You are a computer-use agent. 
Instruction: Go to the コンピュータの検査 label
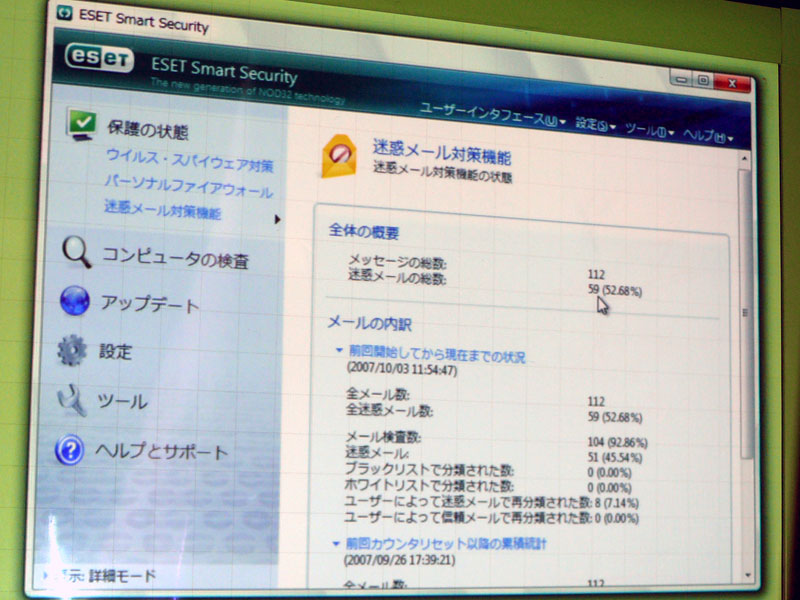[x=176, y=258]
